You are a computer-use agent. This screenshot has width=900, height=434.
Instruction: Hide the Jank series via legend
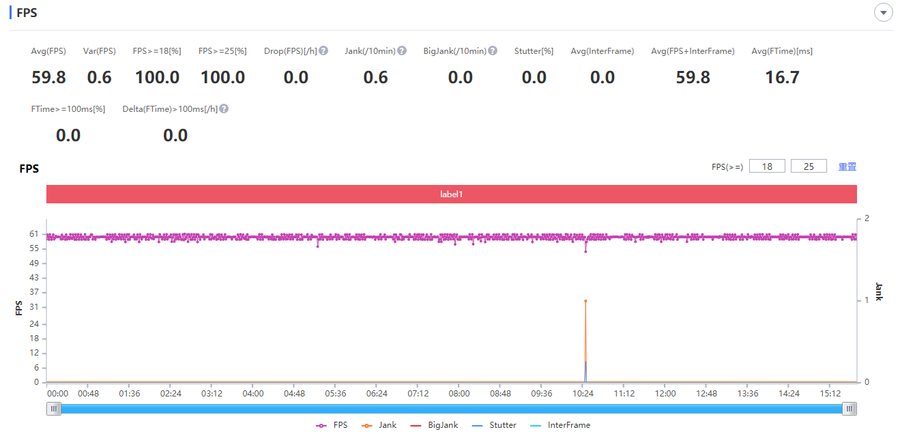click(x=381, y=425)
